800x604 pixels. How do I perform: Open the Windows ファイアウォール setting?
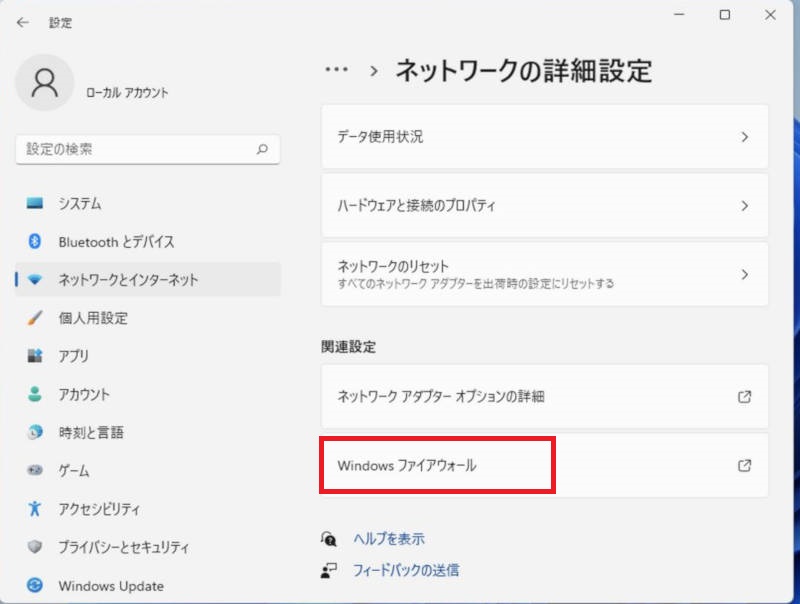pyautogui.click(x=544, y=465)
